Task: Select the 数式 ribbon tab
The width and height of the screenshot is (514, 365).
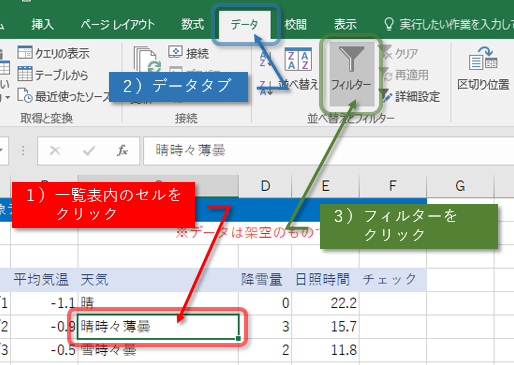Action: click(x=192, y=24)
